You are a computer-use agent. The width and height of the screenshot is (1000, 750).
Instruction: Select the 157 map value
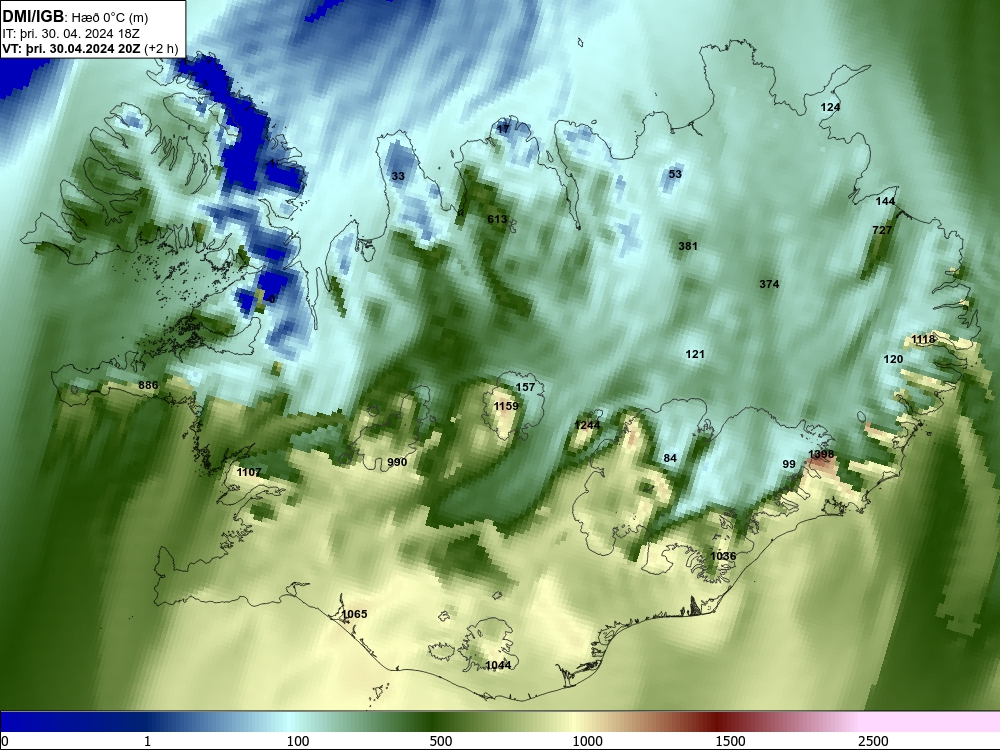[525, 387]
